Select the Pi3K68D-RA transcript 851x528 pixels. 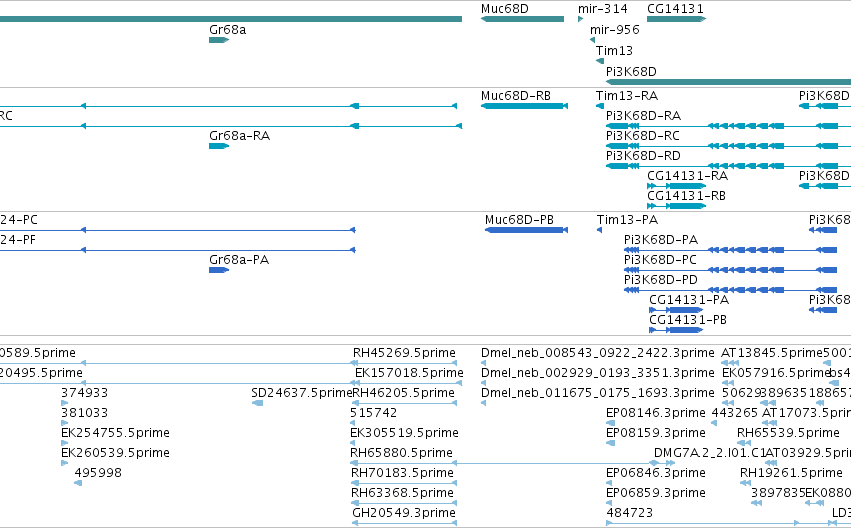coord(728,126)
